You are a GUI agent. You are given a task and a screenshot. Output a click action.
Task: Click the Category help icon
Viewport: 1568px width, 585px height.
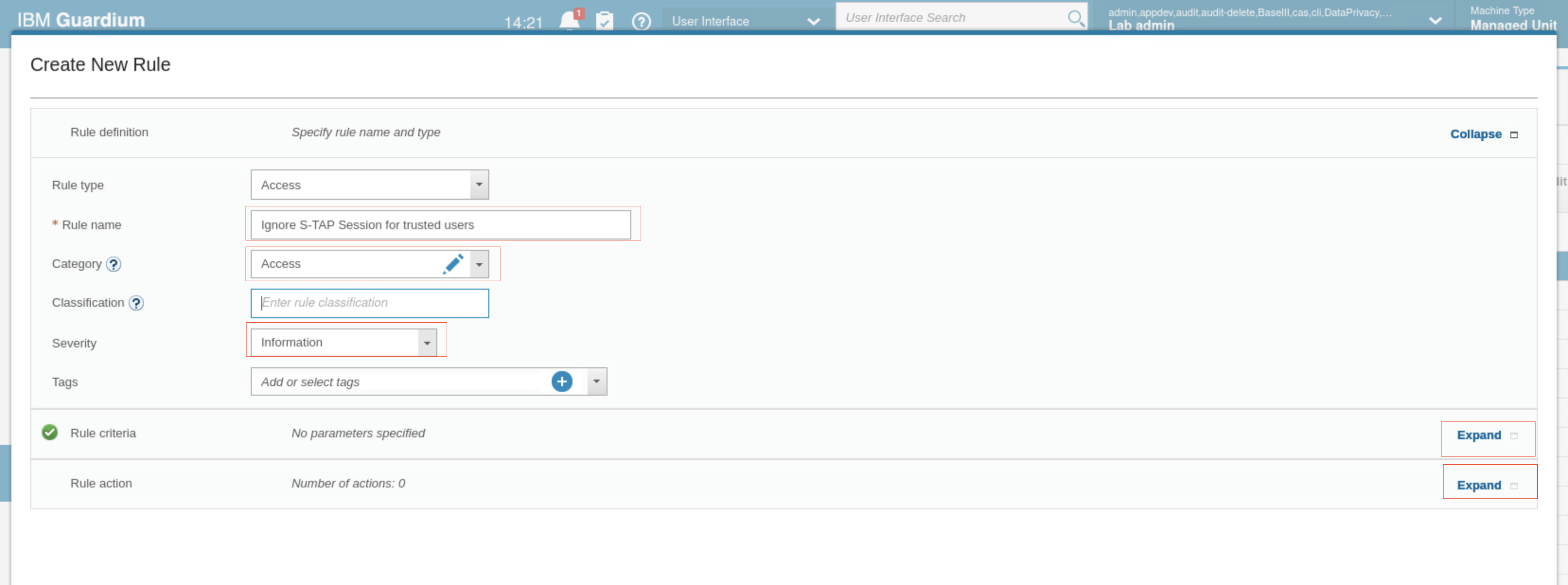click(114, 264)
